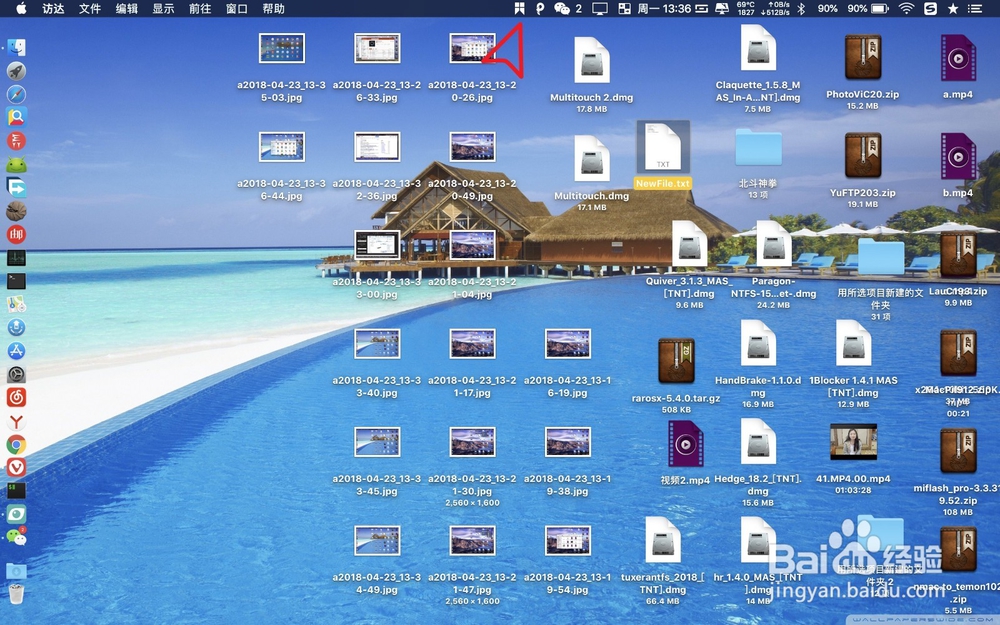Viewport: 1000px width, 625px height.
Task: Open Safari from the Dock
Action: (x=17, y=94)
